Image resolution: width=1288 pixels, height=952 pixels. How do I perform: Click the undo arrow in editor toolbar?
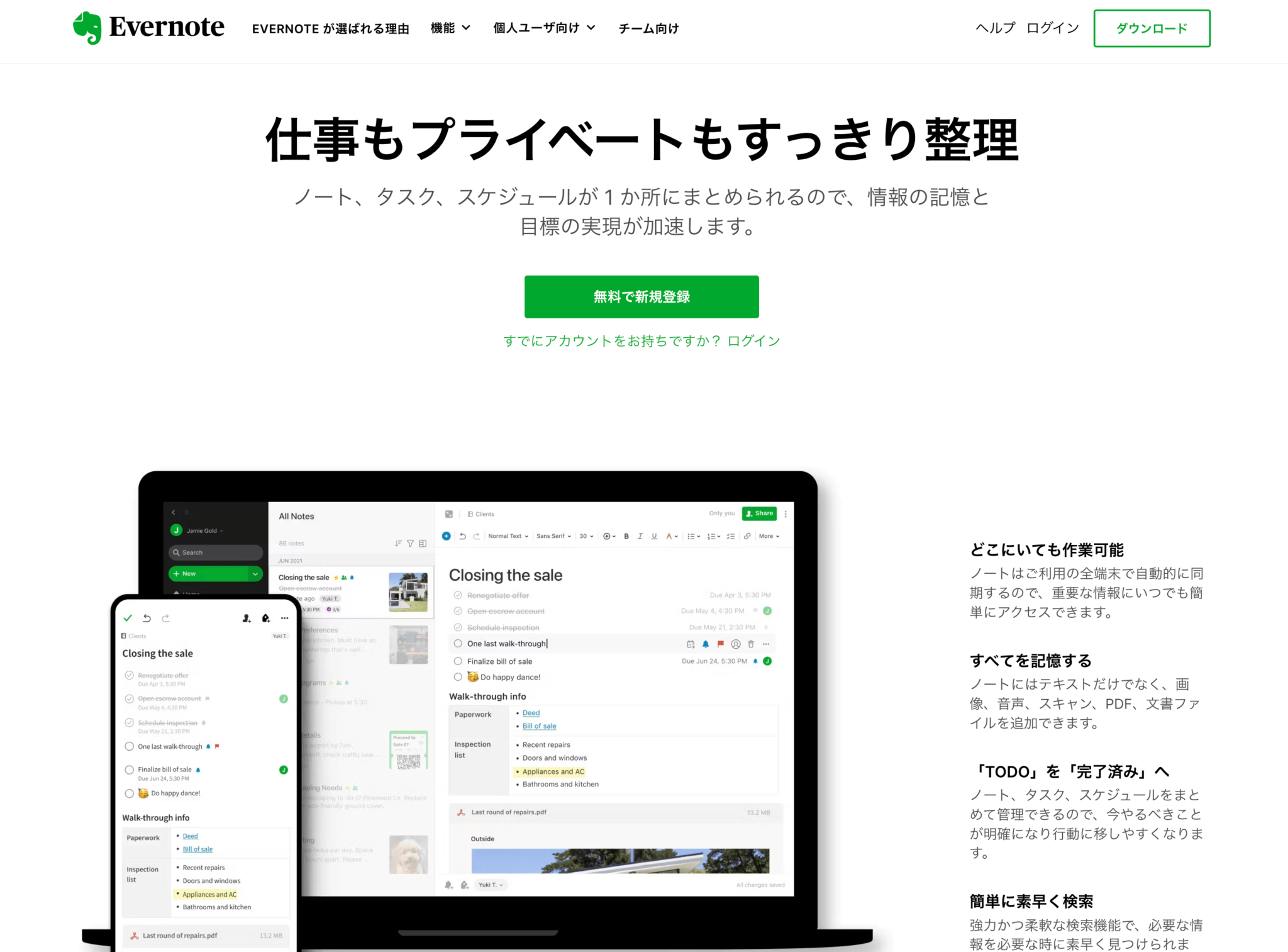click(462, 536)
